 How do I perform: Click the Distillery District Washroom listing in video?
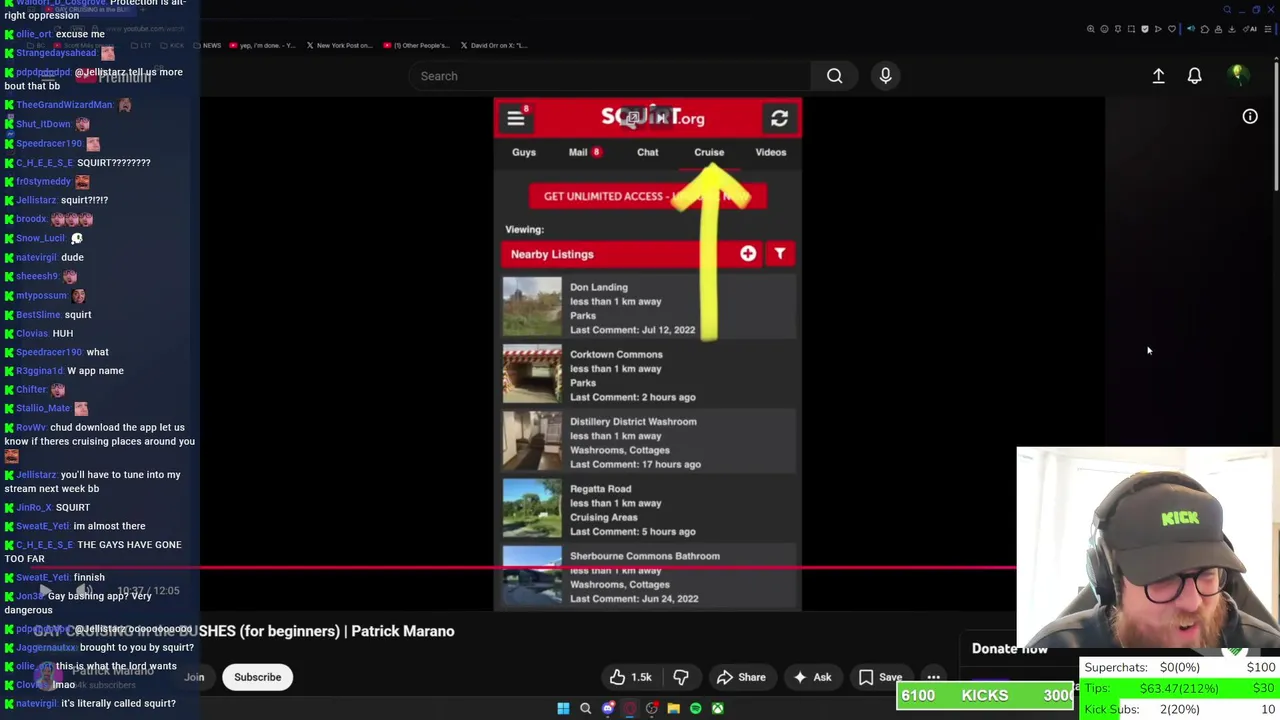648,442
